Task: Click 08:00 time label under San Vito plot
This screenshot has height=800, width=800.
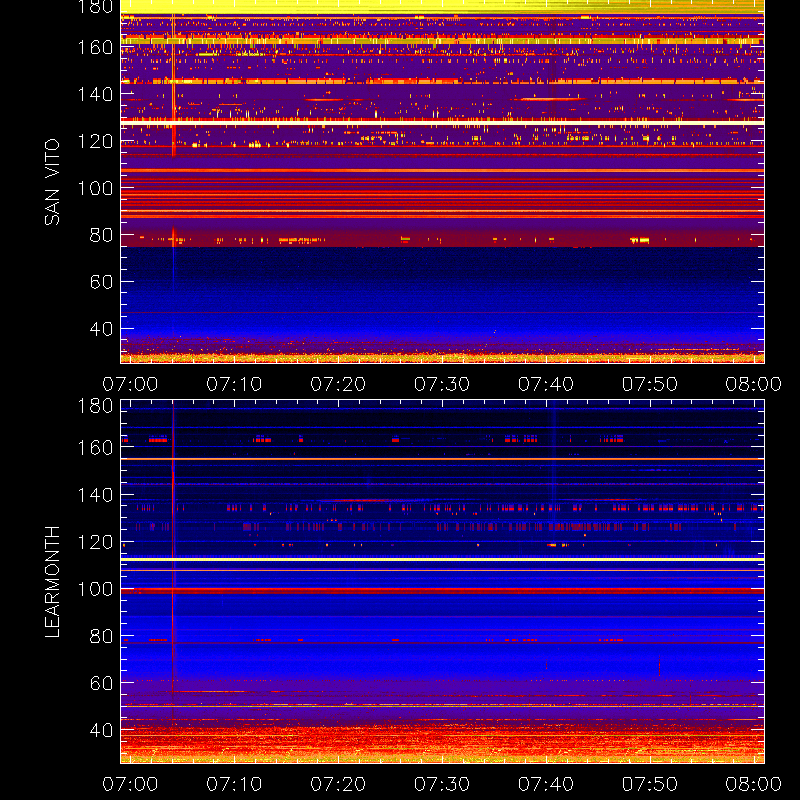Action: [754, 384]
